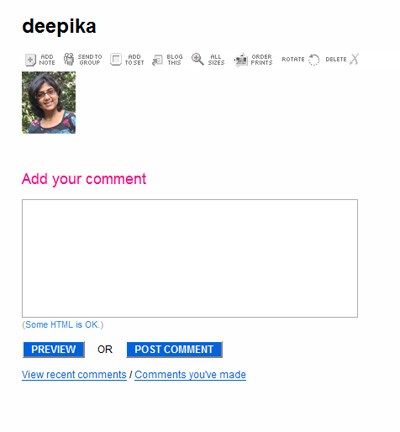Click the ADD NOTE toolbar label

[x=47, y=60]
